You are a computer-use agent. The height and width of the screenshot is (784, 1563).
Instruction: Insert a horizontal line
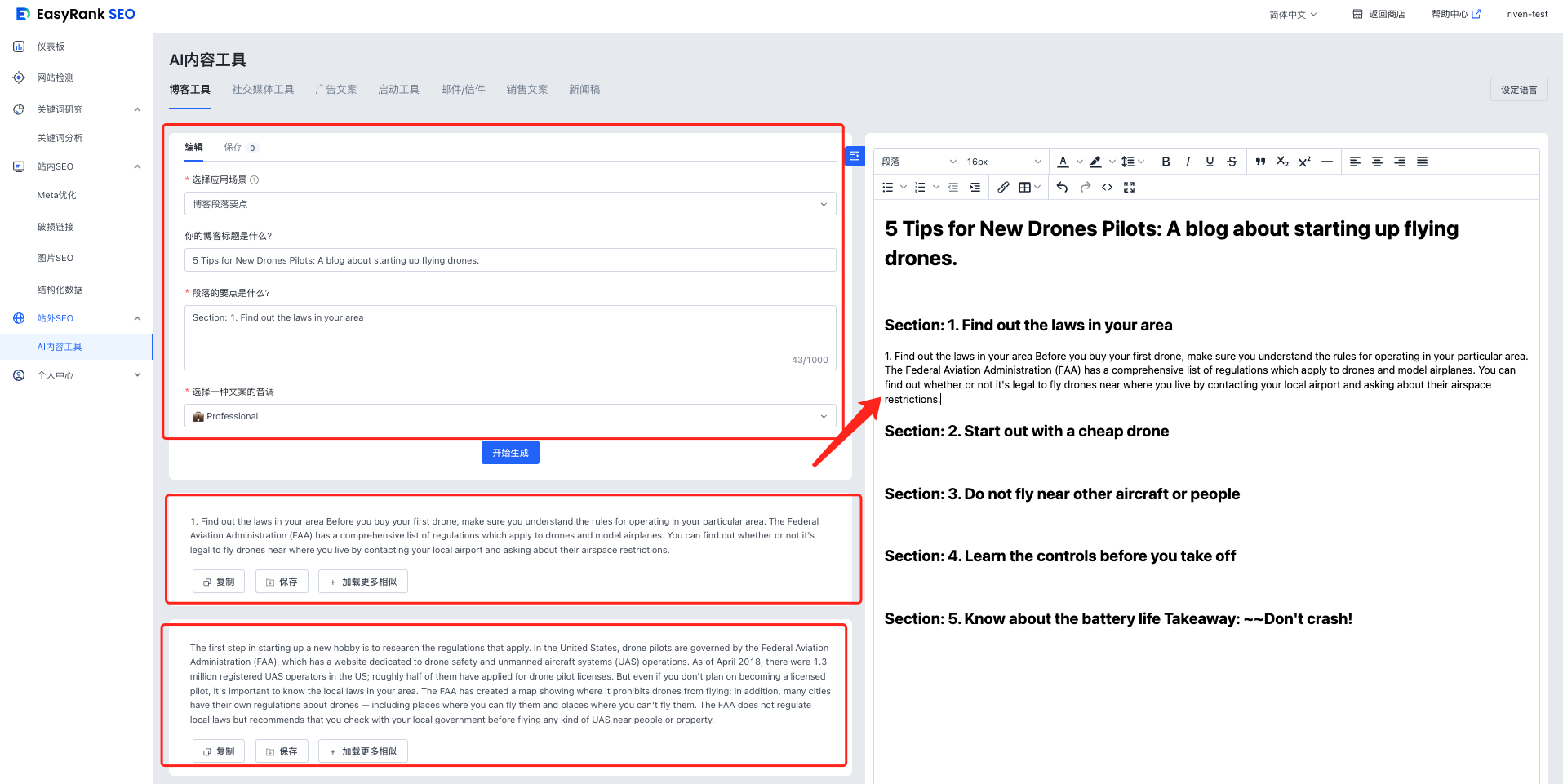(1327, 162)
